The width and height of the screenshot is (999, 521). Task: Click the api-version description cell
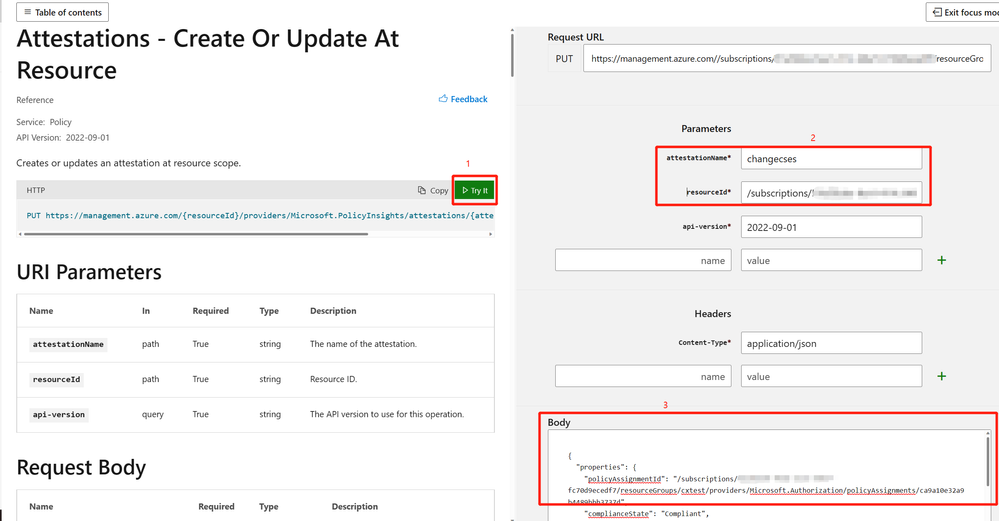(387, 414)
